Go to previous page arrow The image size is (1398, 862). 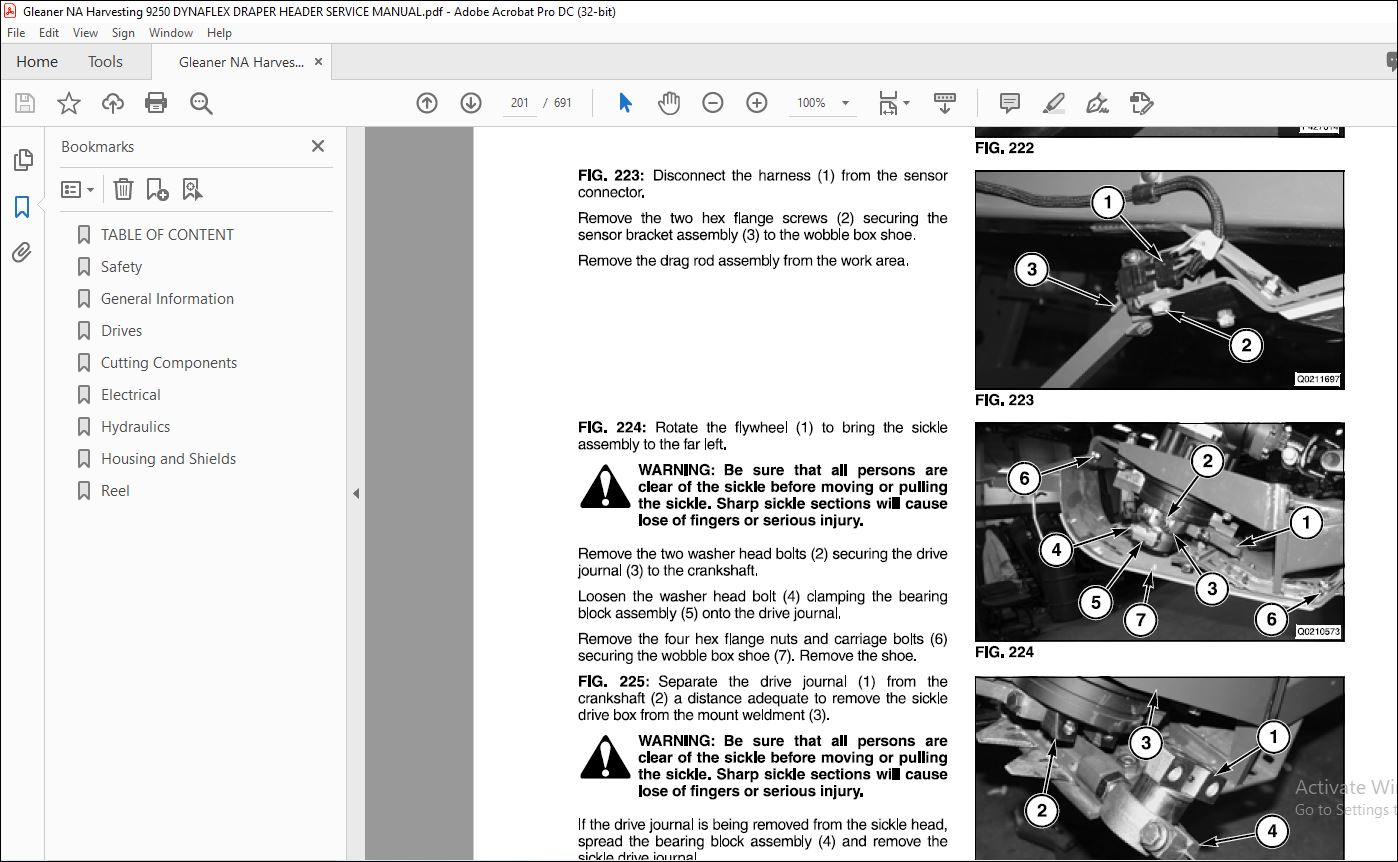tap(427, 103)
